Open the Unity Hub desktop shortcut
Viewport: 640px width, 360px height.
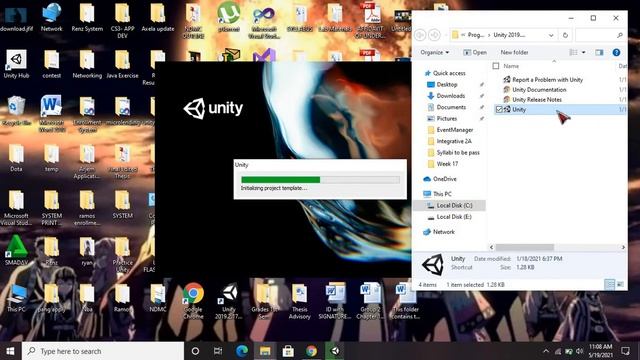[16, 64]
